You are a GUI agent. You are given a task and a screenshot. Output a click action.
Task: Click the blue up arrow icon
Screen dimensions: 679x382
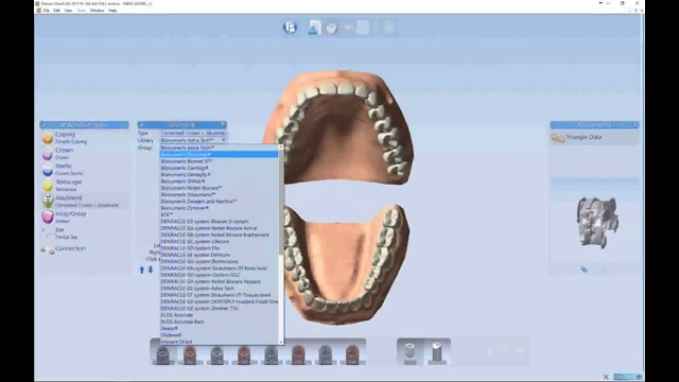tap(142, 269)
